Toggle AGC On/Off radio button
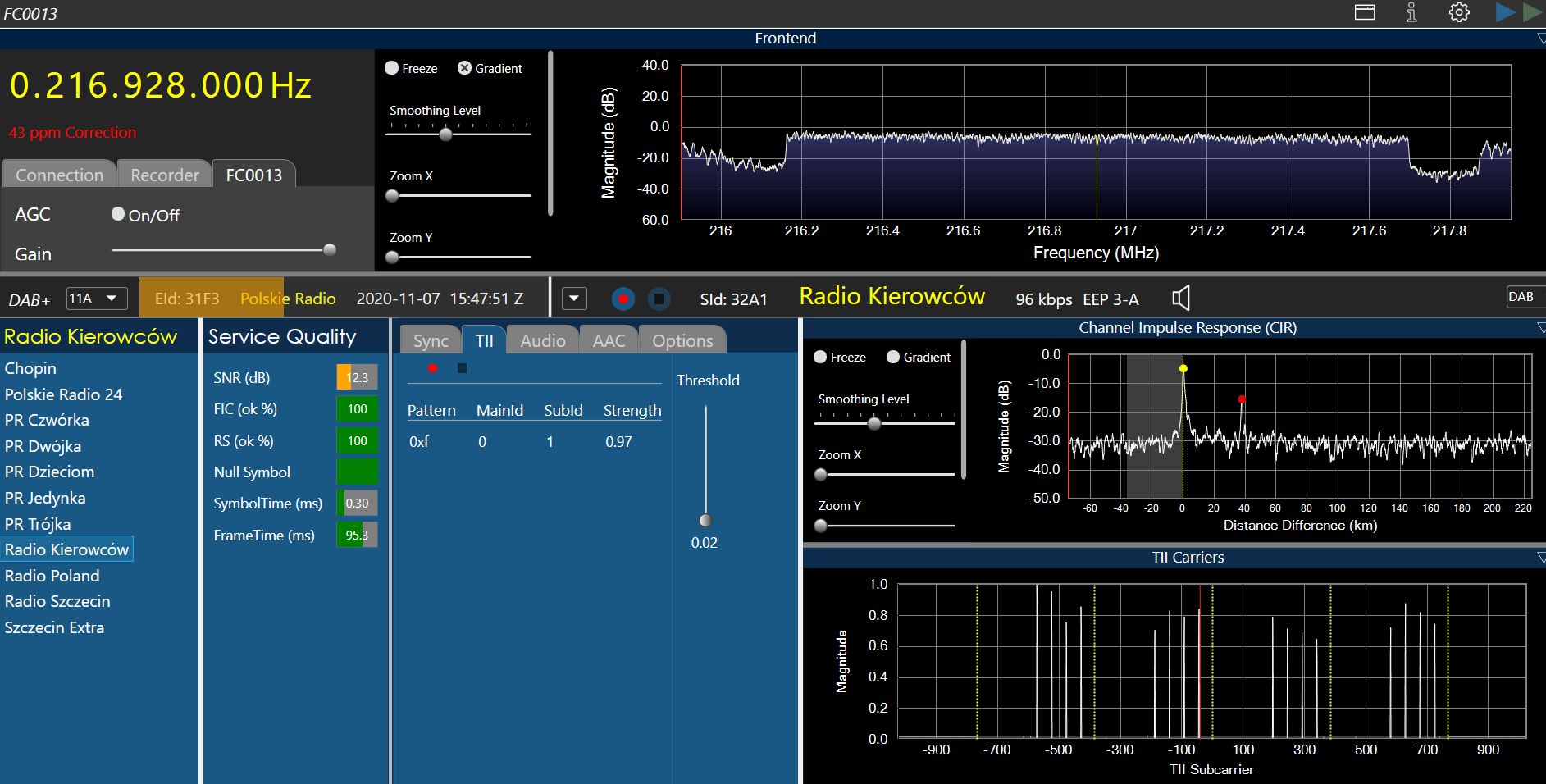Image resolution: width=1546 pixels, height=784 pixels. 118,214
